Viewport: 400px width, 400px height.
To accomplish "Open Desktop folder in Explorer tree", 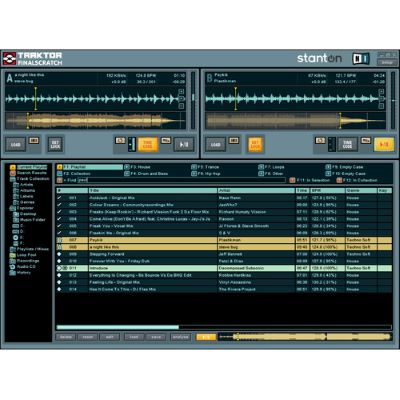I will pos(24,214).
